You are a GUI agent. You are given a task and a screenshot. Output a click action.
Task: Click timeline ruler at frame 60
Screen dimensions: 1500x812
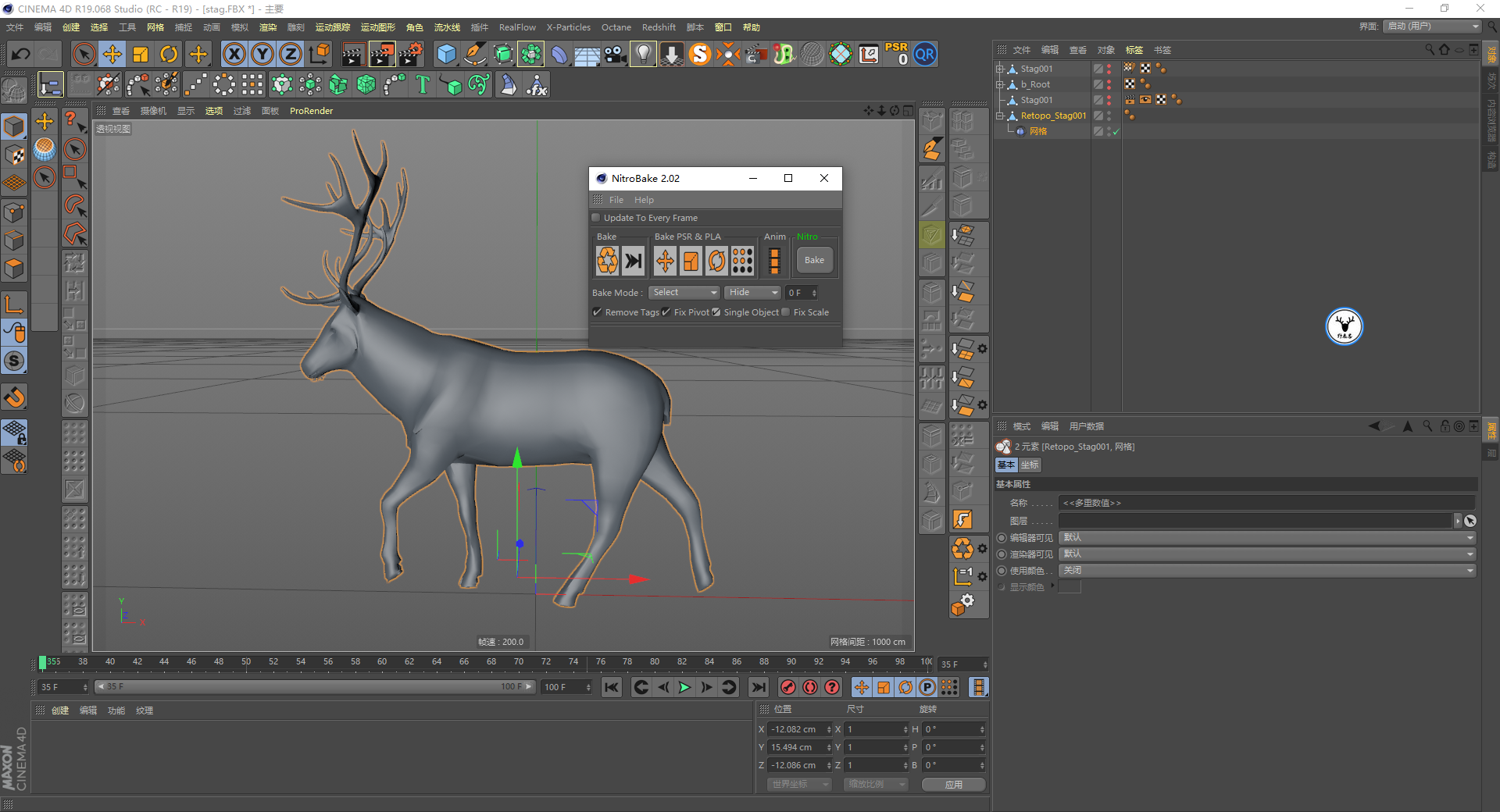(x=382, y=663)
